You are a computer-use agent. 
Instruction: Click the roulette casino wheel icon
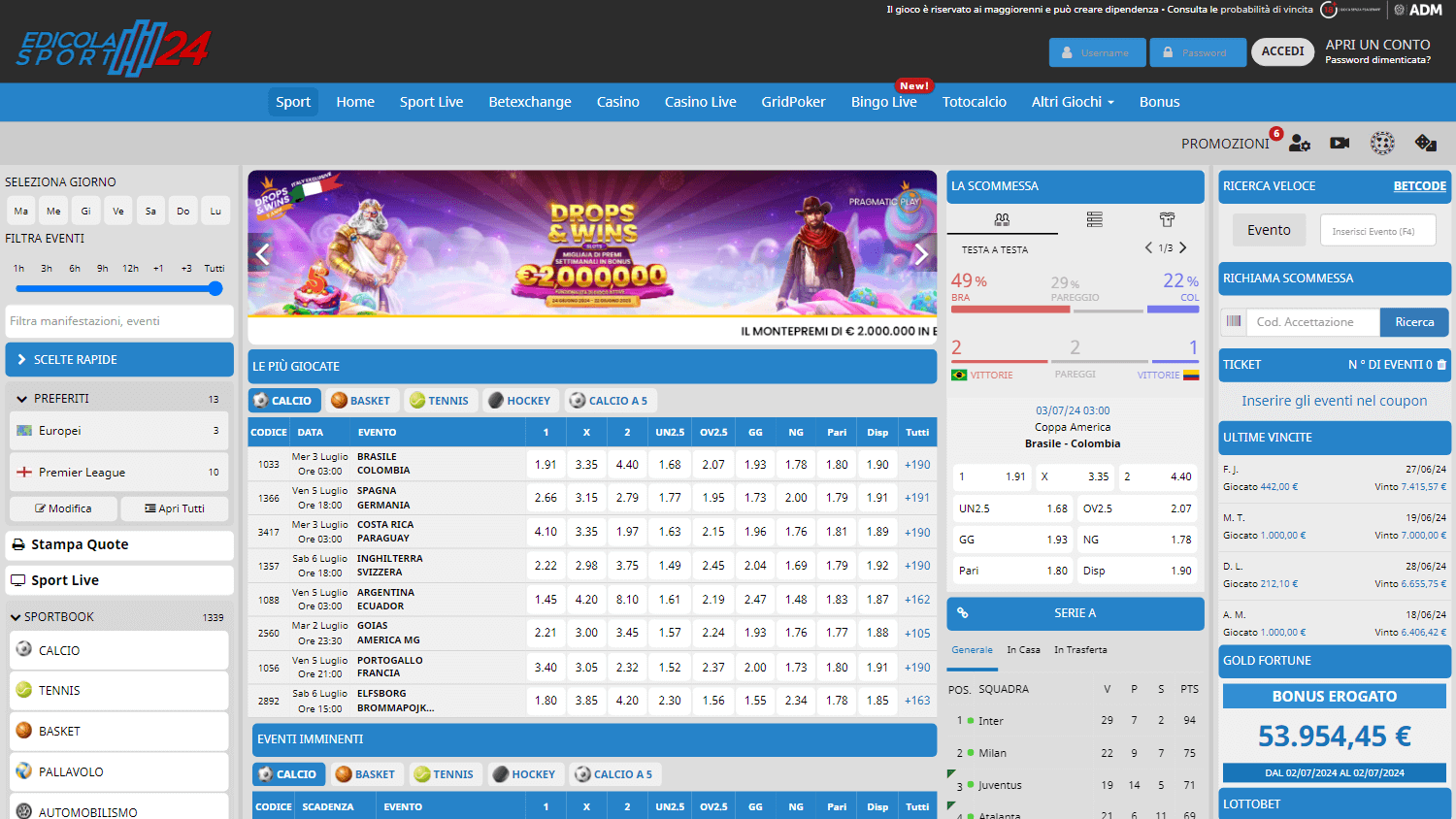coord(1382,144)
